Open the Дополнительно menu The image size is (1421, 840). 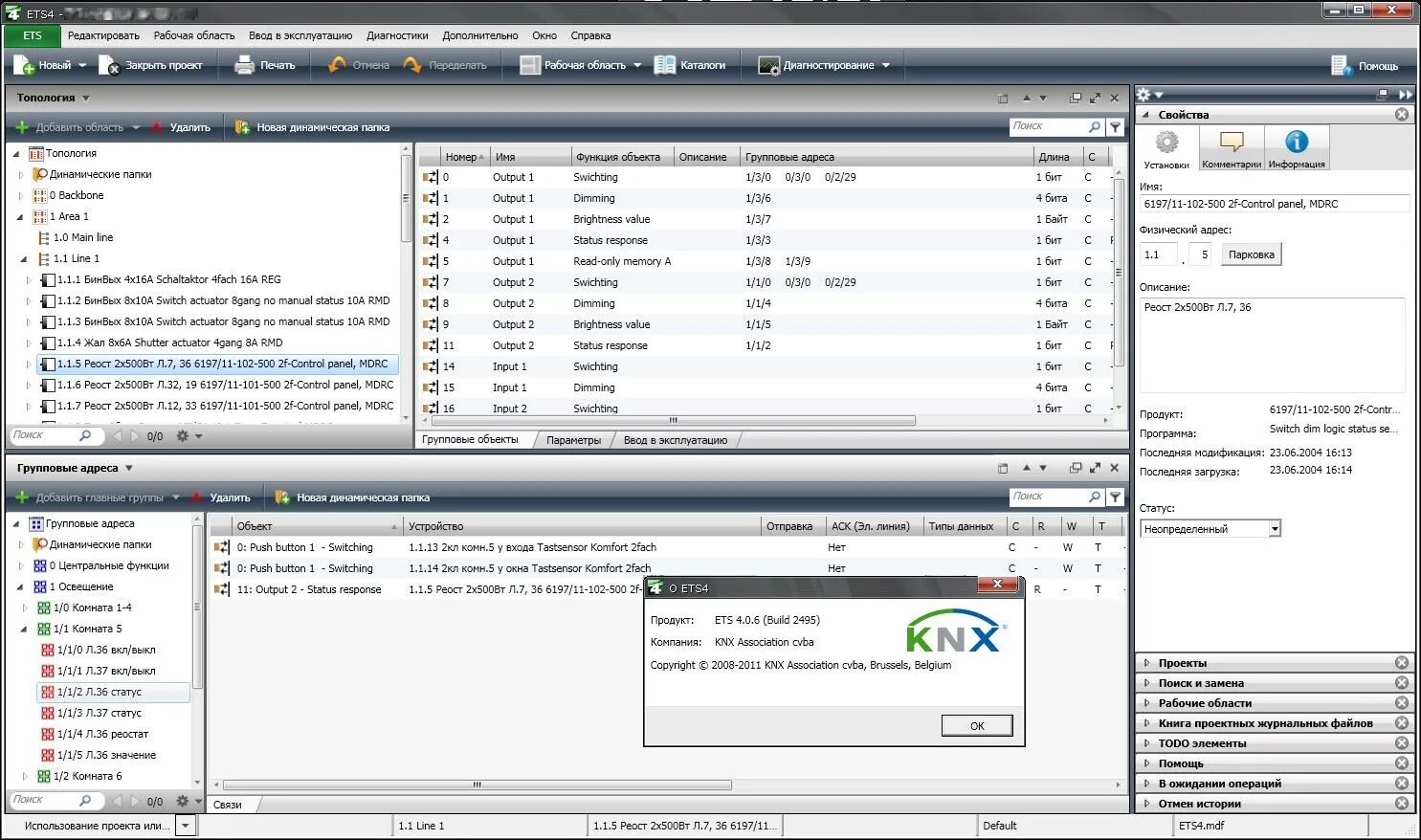tap(480, 35)
